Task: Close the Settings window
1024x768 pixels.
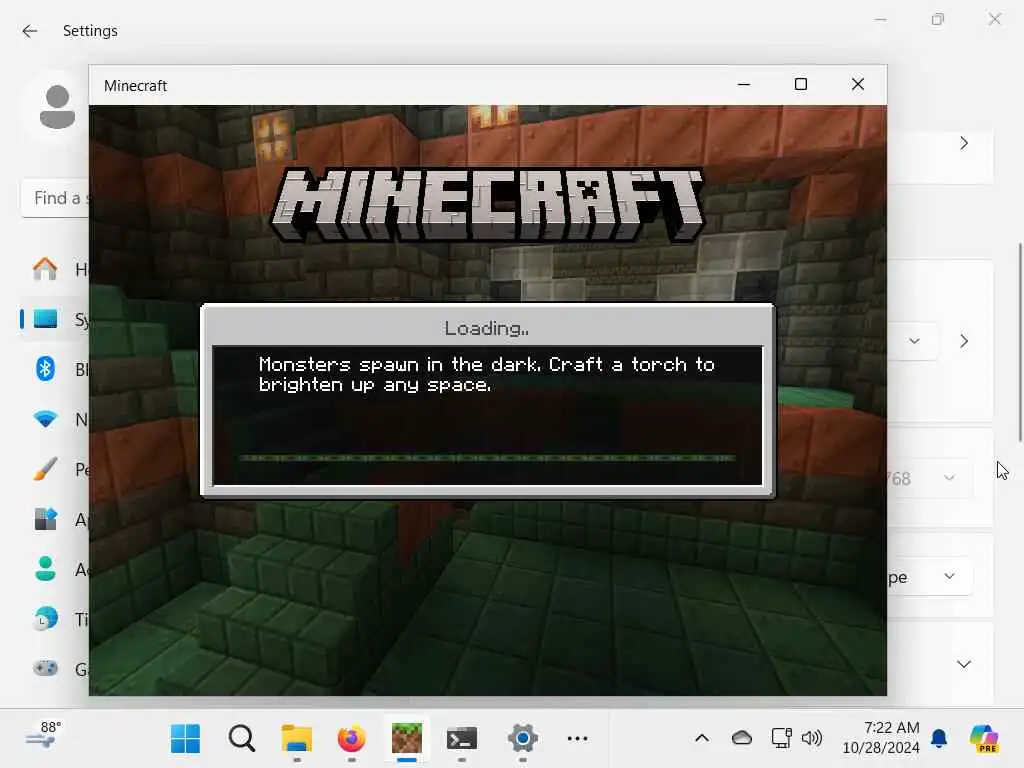Action: pos(995,20)
